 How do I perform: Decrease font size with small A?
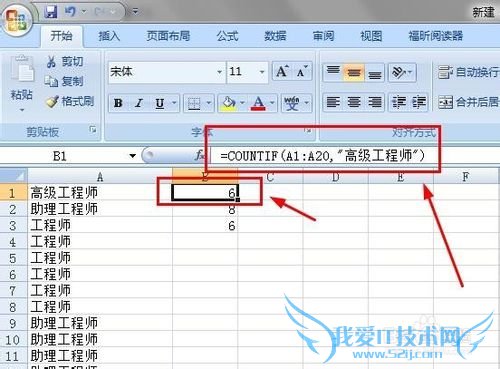pos(302,71)
